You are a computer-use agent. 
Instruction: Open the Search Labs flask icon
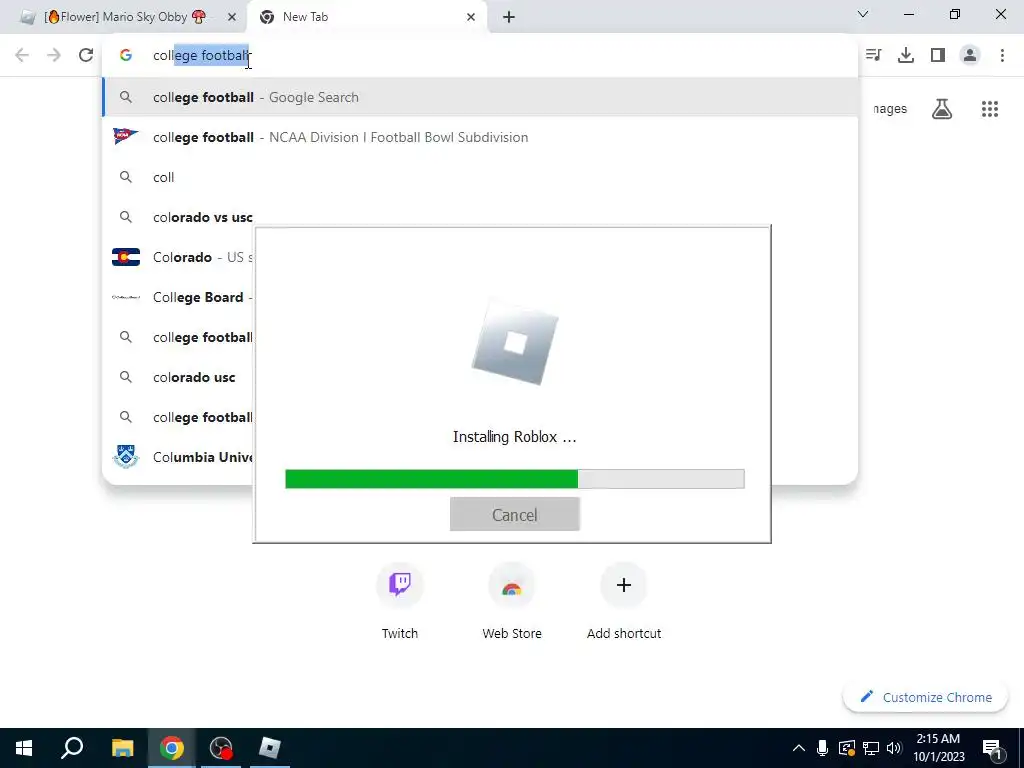942,109
